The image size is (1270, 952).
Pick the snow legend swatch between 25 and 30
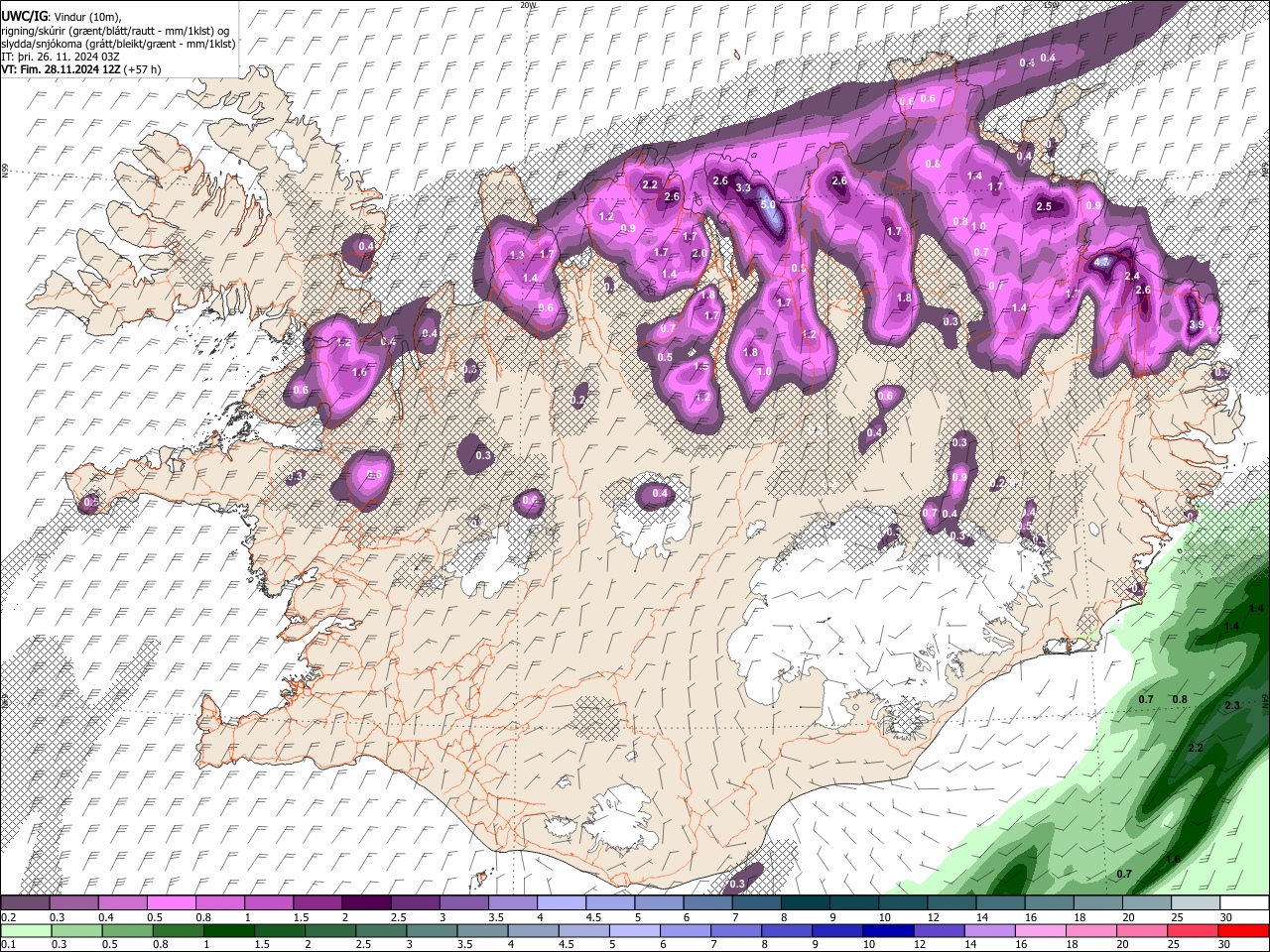point(1196,902)
